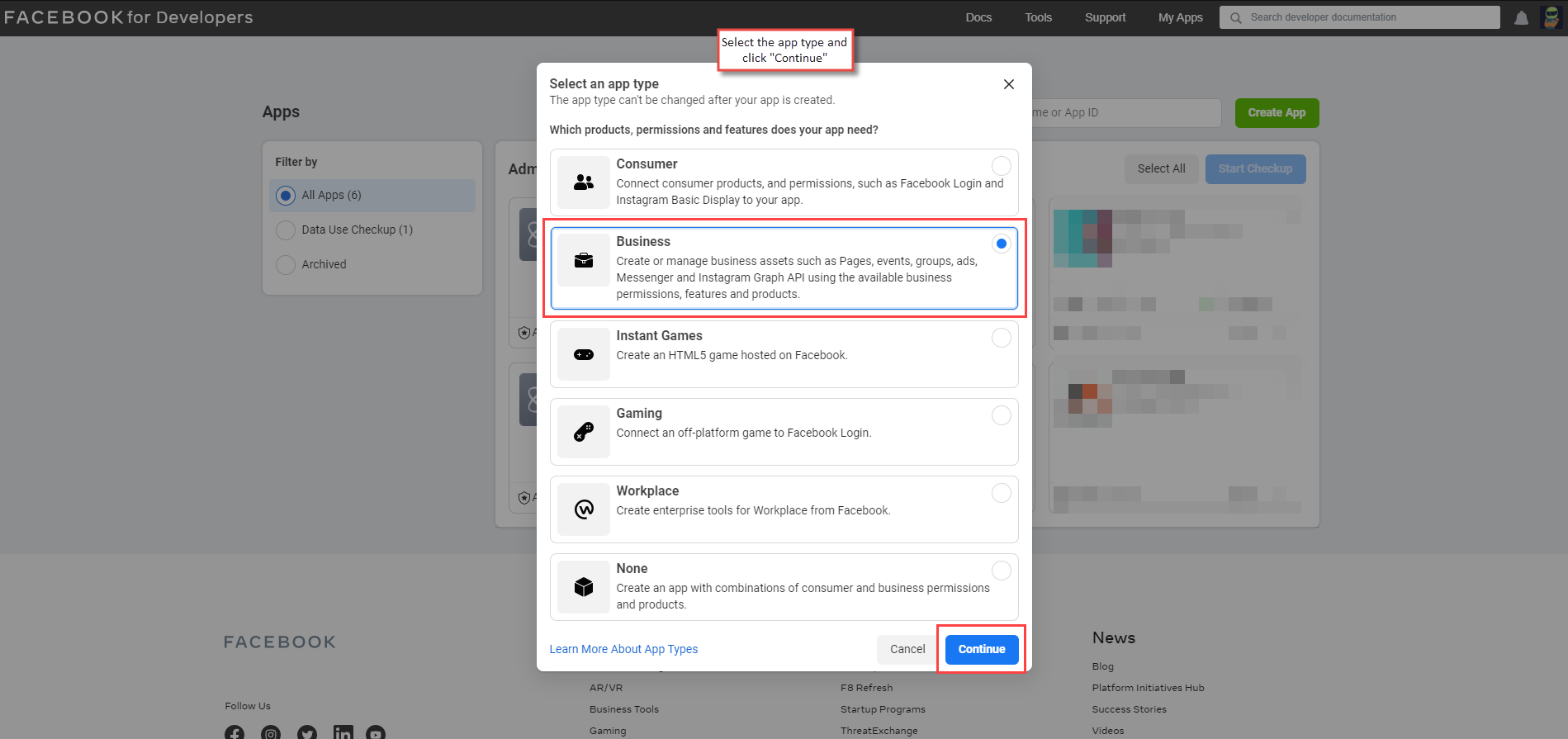Open the Platform Initiatives Hub link
Image resolution: width=1568 pixels, height=739 pixels.
tap(1148, 688)
